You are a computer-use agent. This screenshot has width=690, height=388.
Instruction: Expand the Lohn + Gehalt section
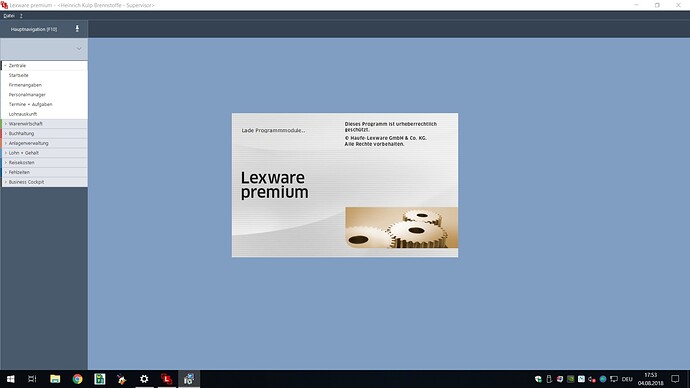coord(44,153)
